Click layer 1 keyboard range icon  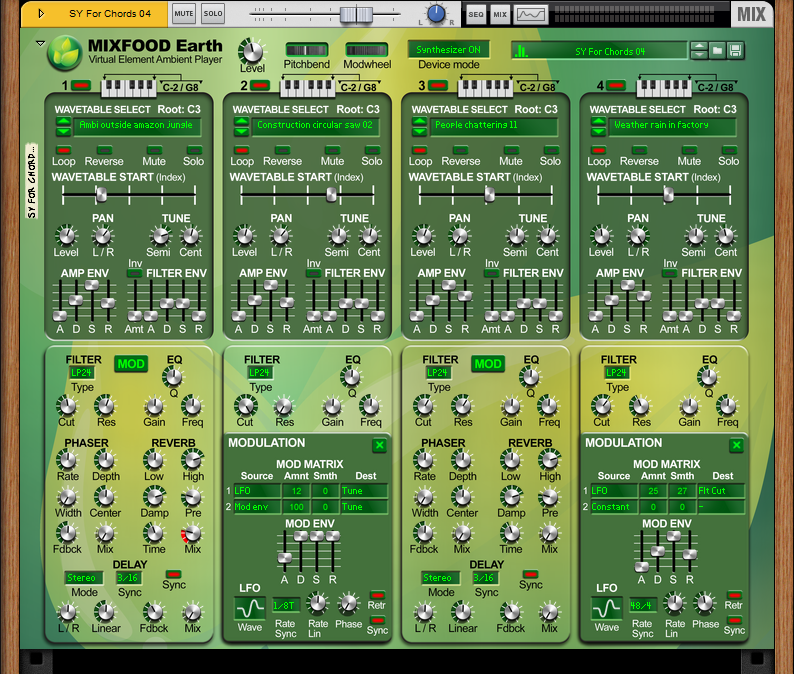tap(129, 87)
